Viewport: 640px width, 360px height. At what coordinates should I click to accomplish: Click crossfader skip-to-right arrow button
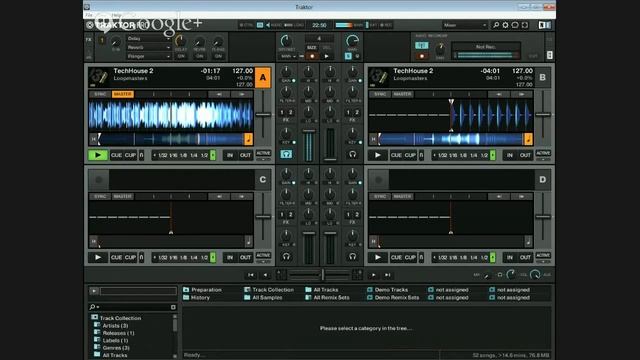coord(387,275)
